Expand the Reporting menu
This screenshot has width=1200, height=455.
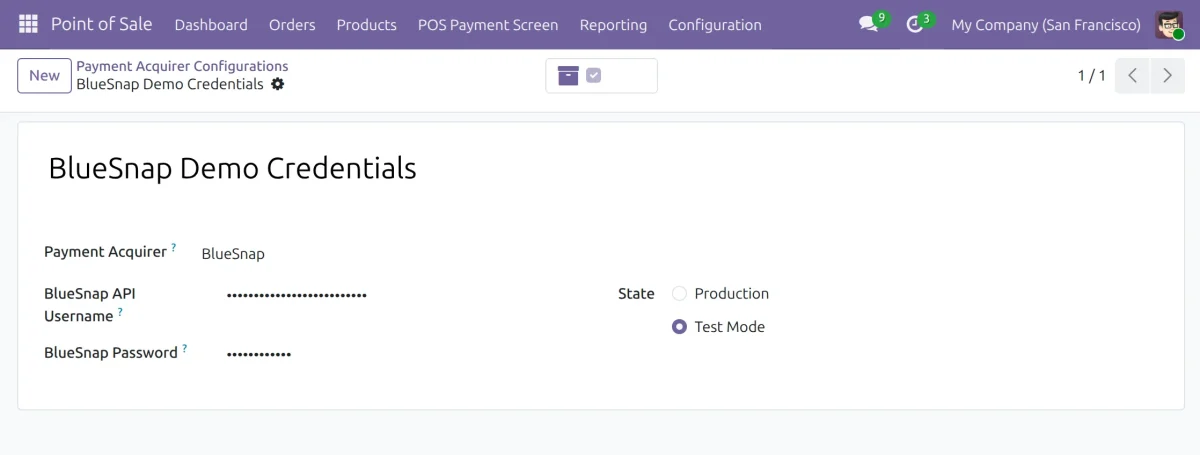pos(613,25)
